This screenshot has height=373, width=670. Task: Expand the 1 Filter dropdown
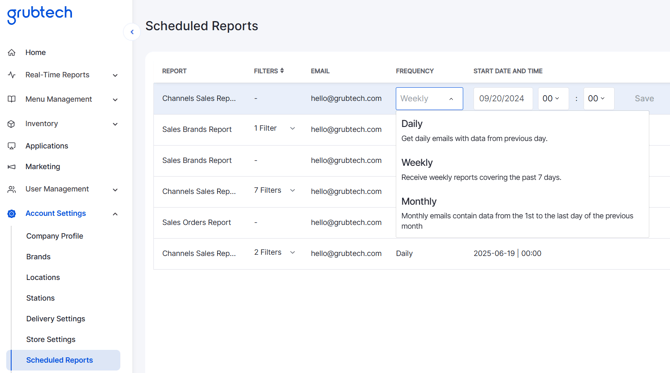tap(292, 129)
